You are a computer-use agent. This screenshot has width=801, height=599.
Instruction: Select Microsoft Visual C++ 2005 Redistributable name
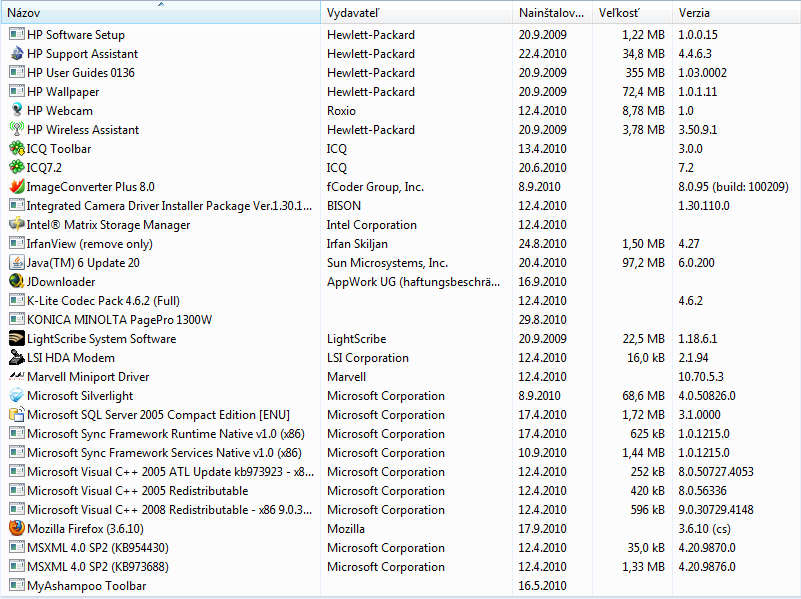[x=137, y=491]
